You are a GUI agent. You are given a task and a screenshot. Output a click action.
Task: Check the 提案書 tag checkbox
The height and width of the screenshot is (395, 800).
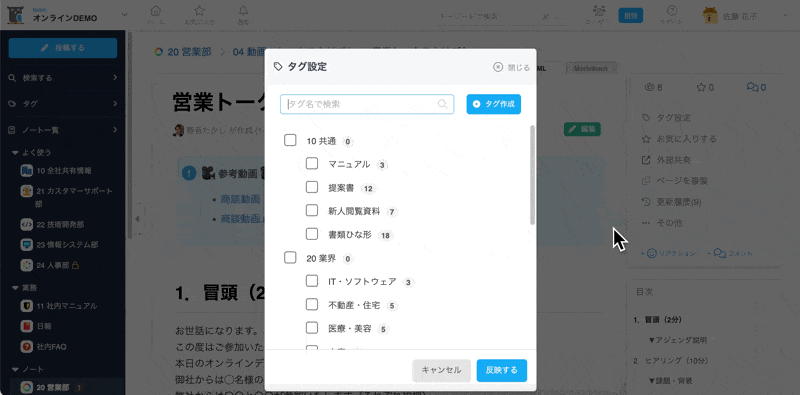[312, 187]
